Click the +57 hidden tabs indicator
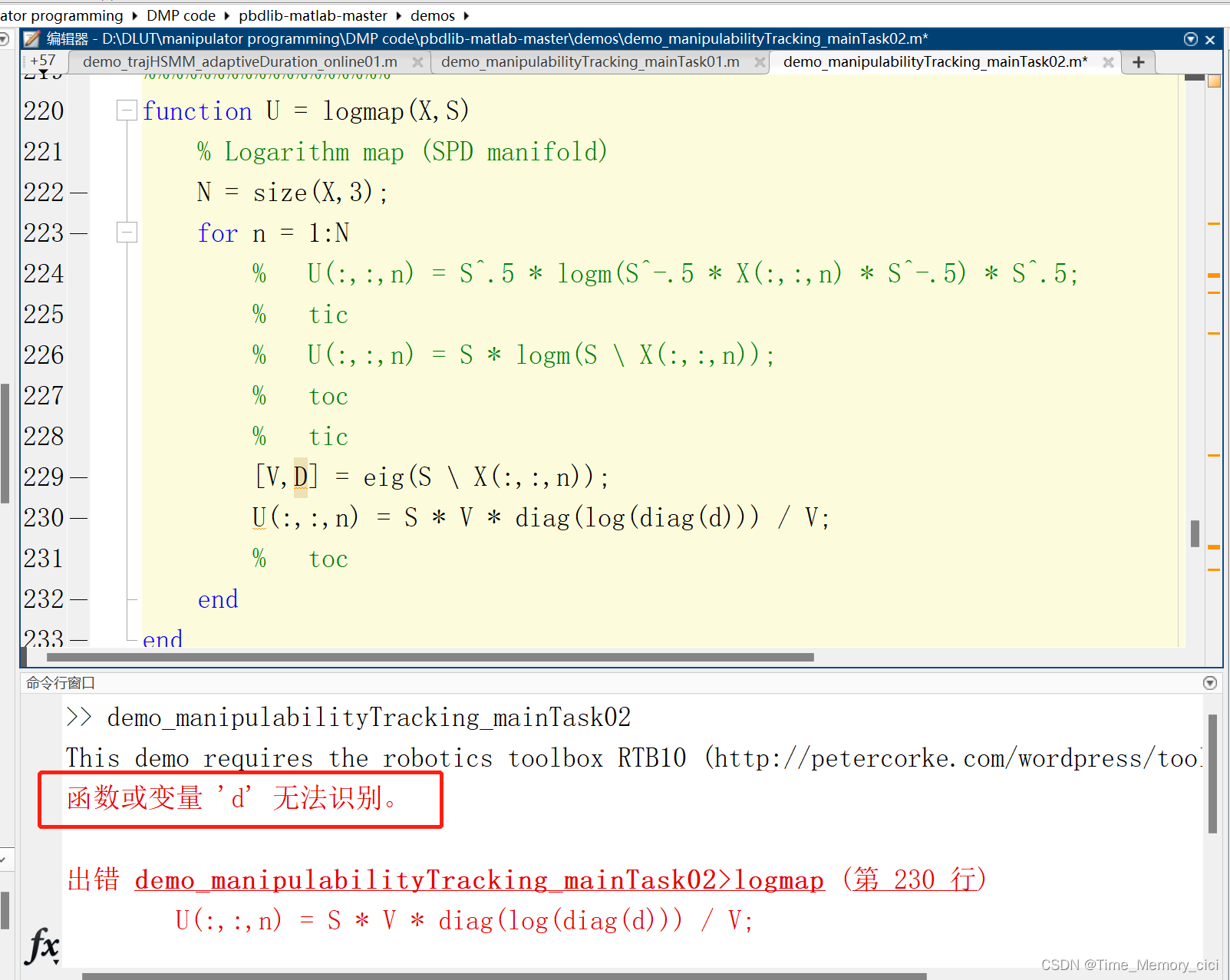This screenshot has height=980, width=1230. pos(43,60)
